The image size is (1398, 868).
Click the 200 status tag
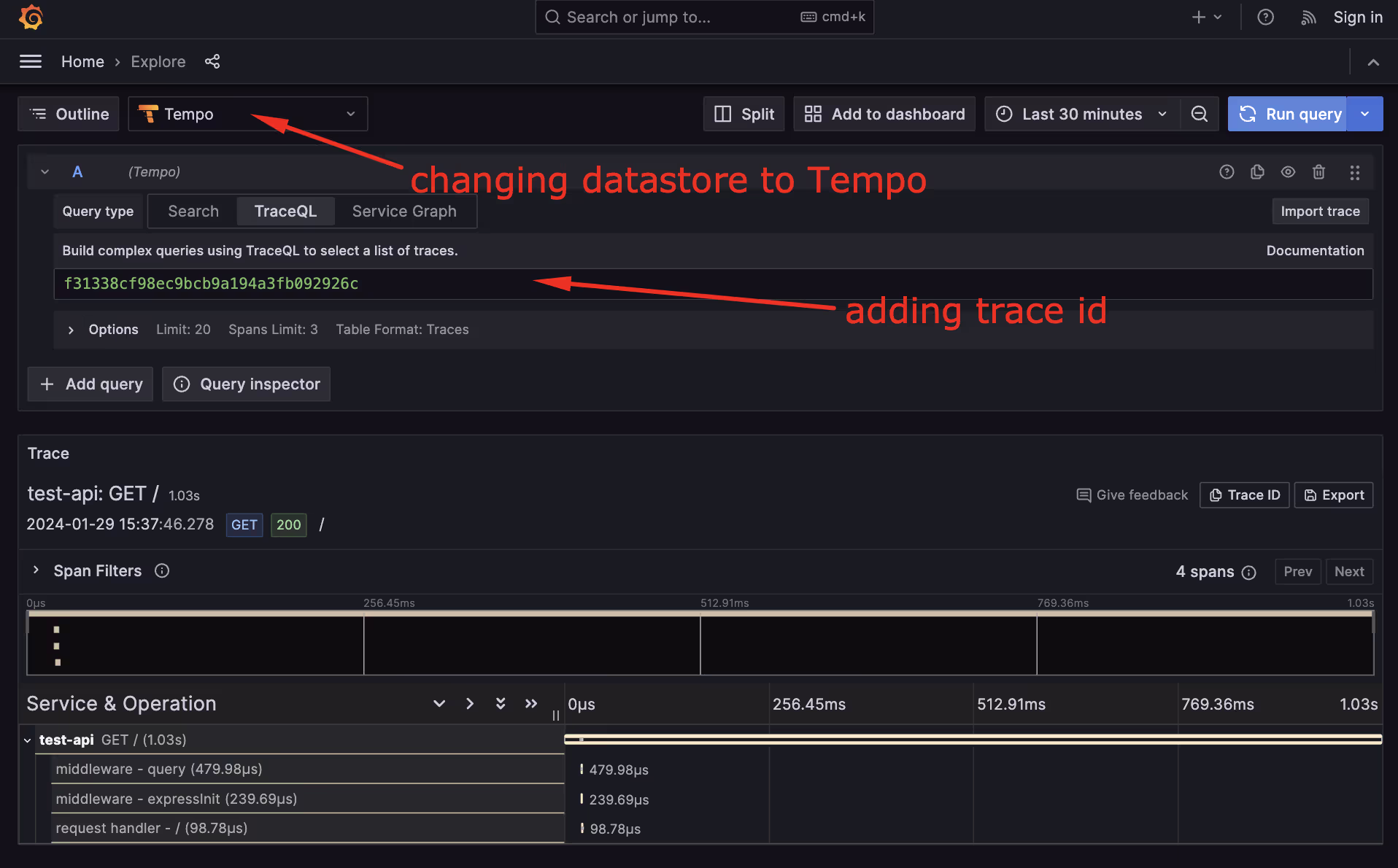click(289, 525)
